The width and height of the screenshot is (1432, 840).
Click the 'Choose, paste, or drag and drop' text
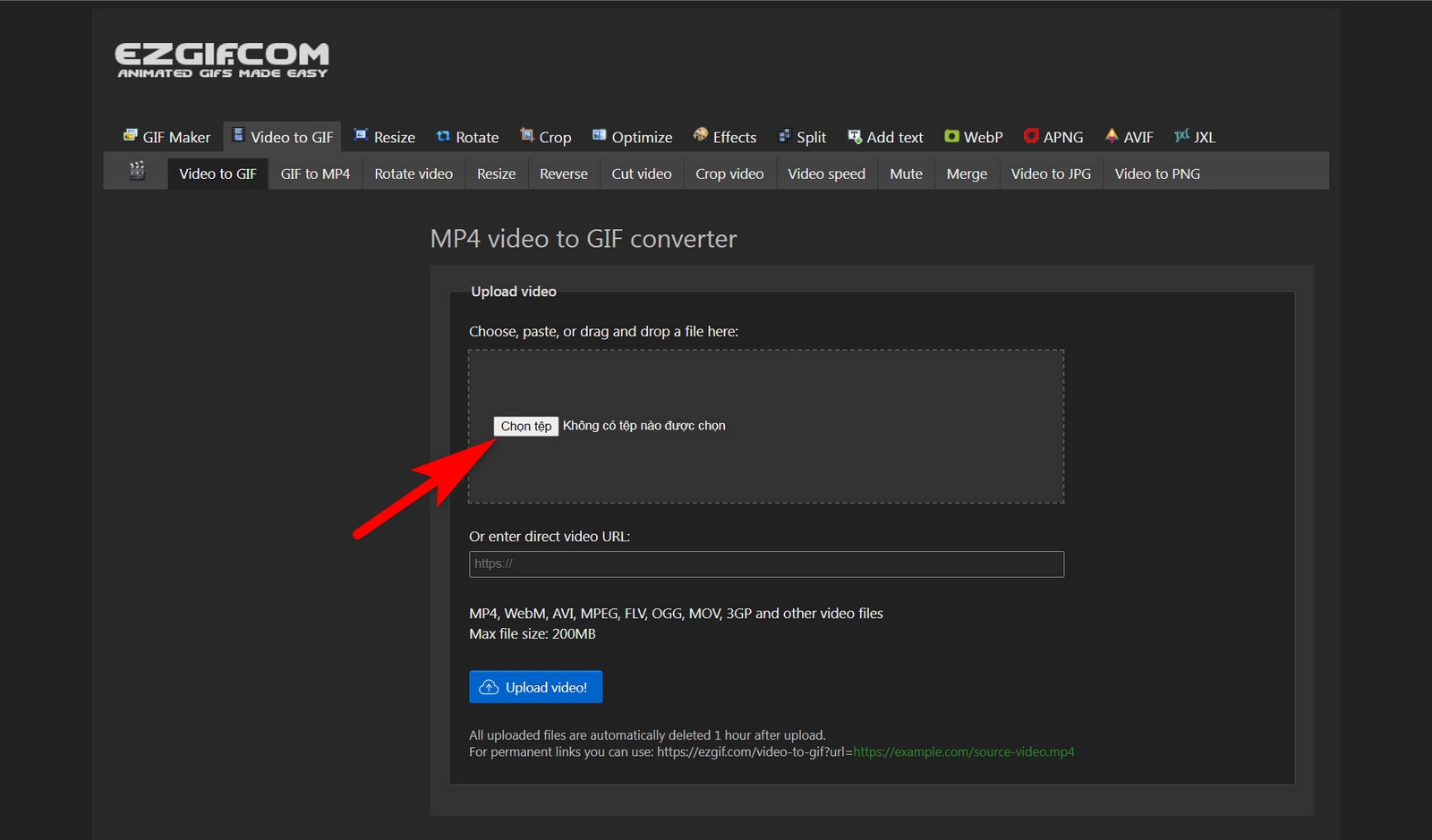[604, 332]
